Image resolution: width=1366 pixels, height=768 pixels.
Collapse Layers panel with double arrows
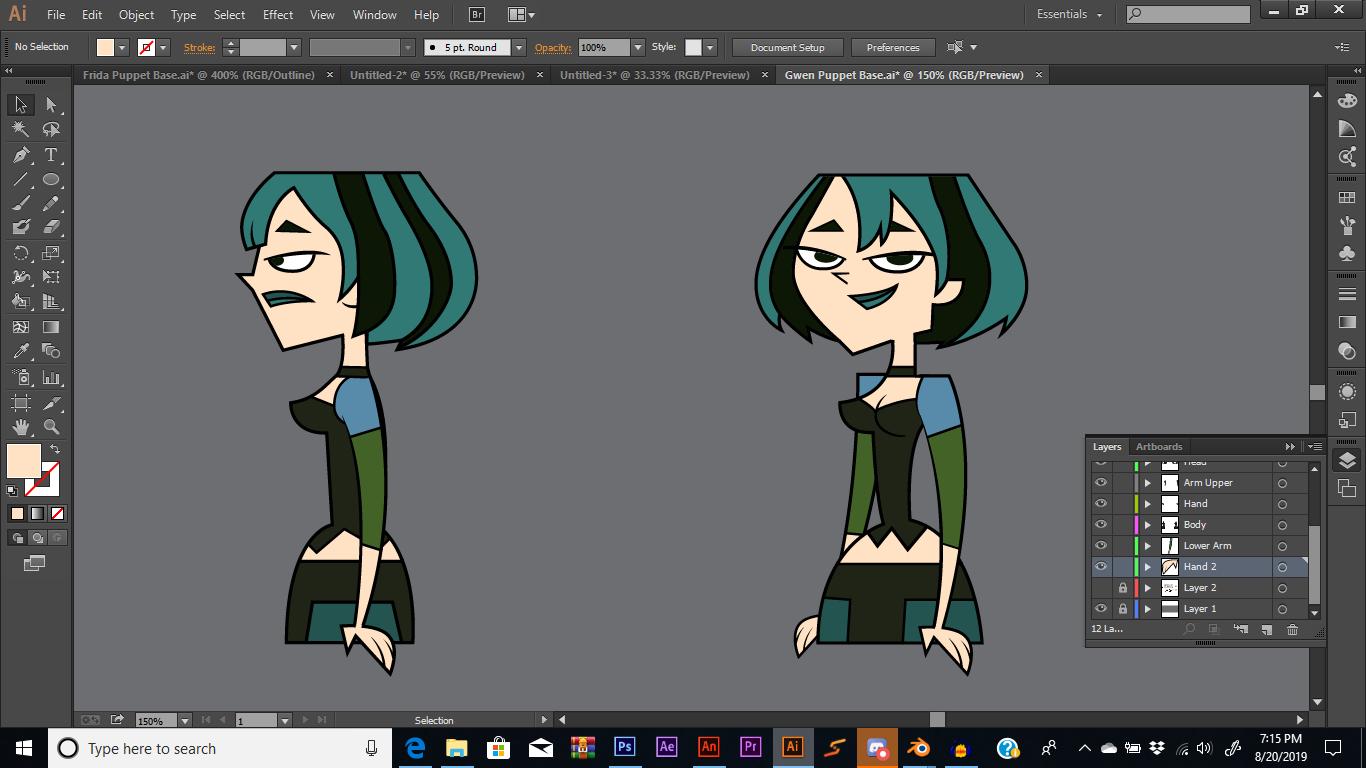click(1290, 447)
